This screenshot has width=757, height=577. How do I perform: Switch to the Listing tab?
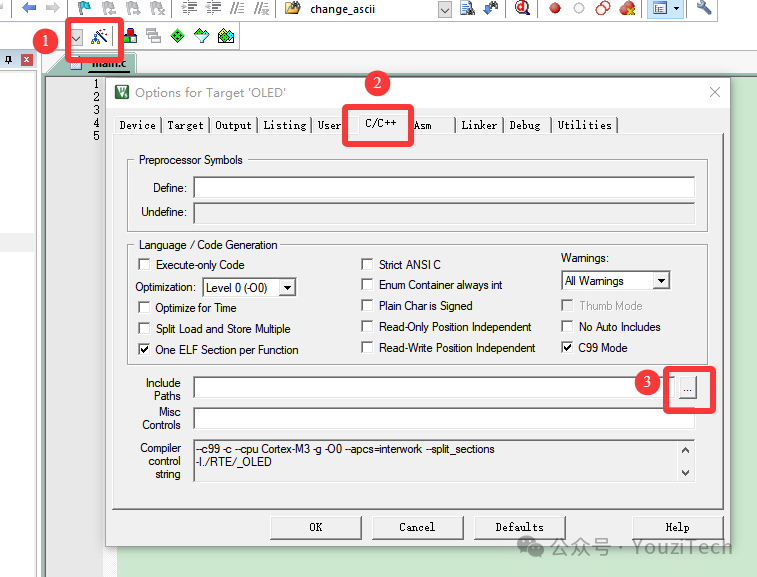point(285,126)
